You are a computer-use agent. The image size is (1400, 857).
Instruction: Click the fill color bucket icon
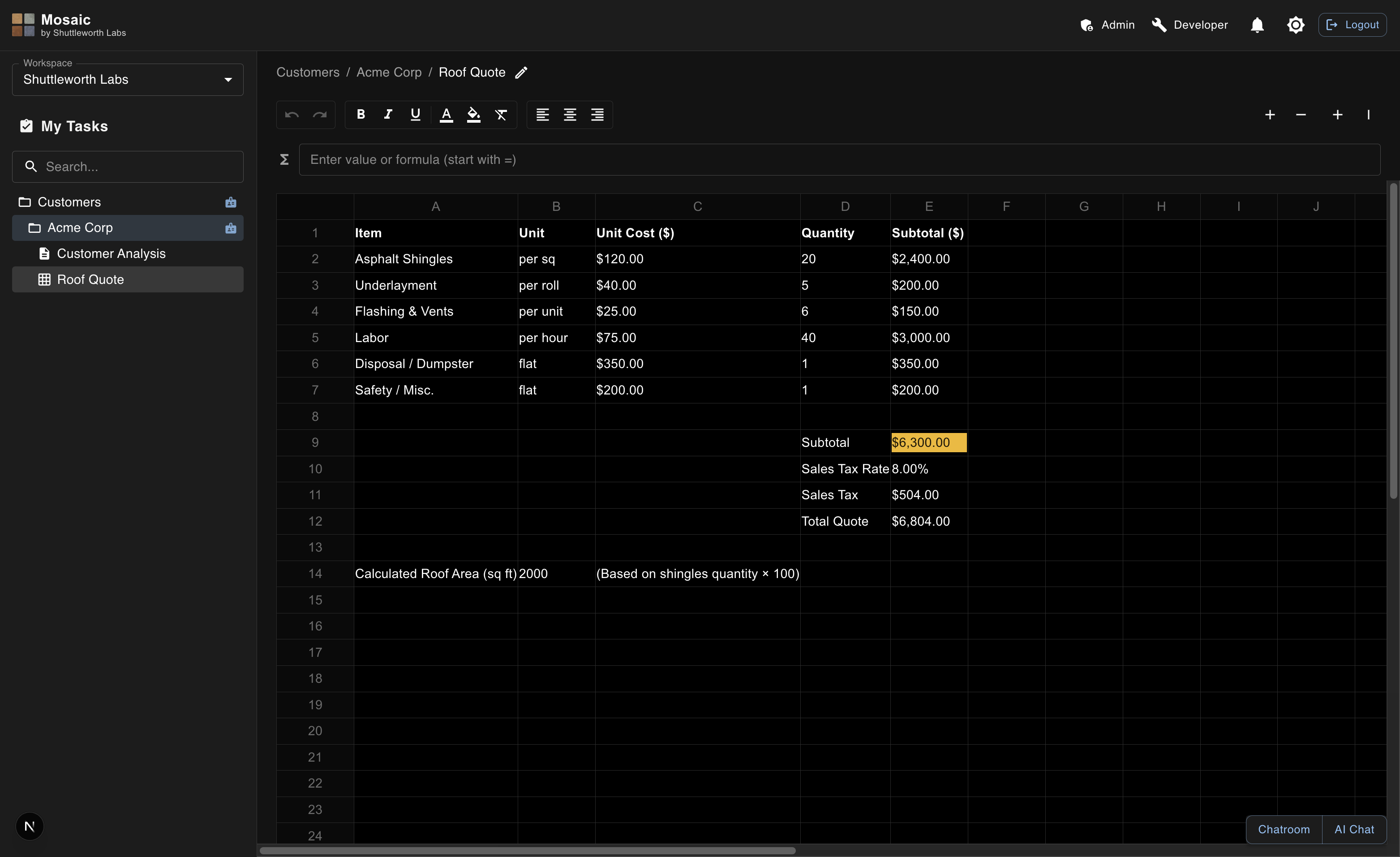pos(473,115)
